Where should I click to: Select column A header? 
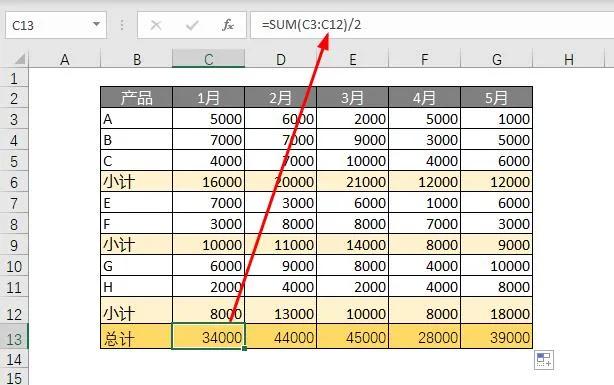point(65,59)
